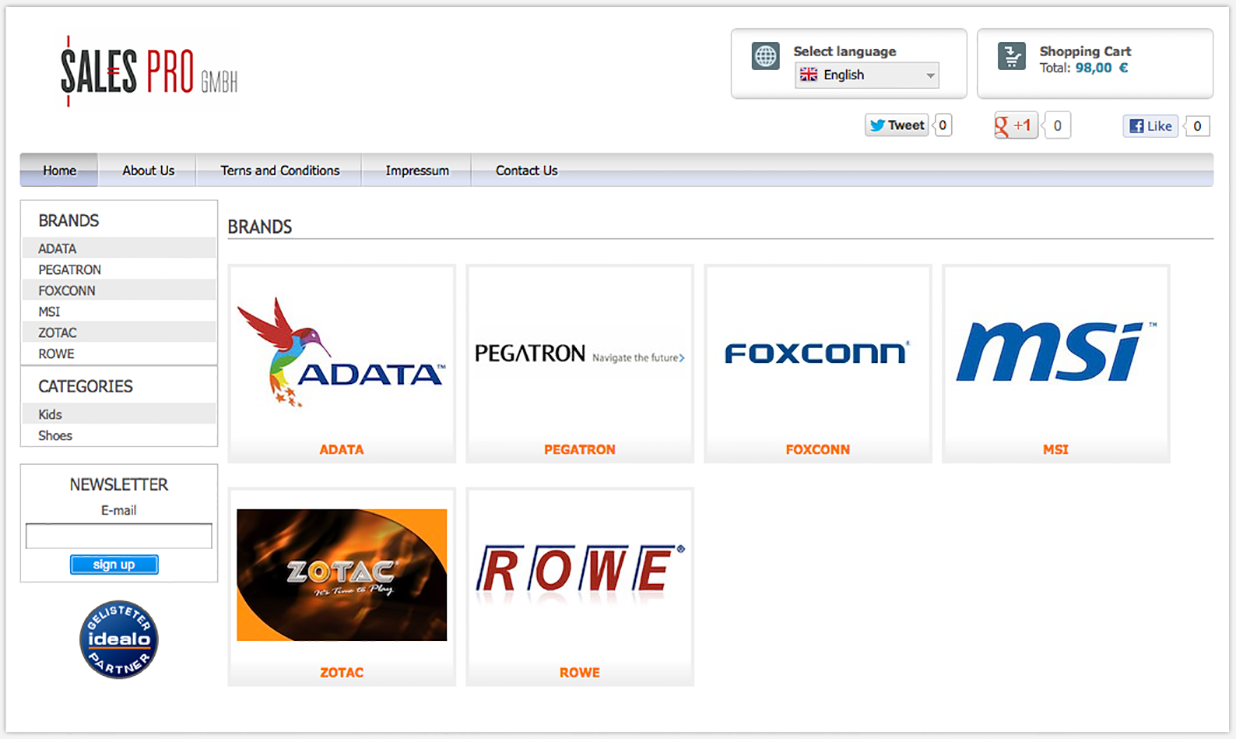
Task: Click the orange ADATA caption link
Action: 342,450
